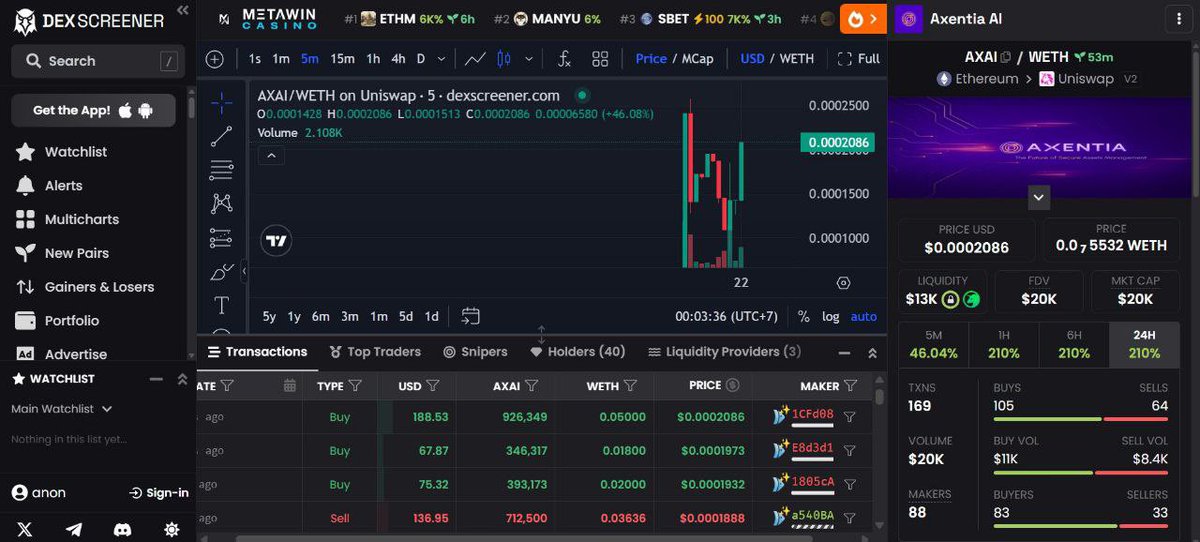Filter the MAKER column

coord(850,385)
